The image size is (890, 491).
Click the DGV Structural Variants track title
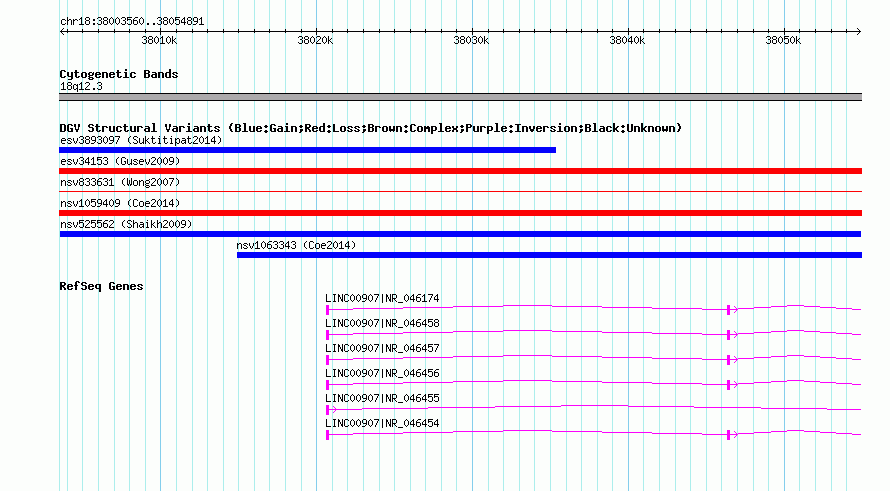(x=370, y=128)
